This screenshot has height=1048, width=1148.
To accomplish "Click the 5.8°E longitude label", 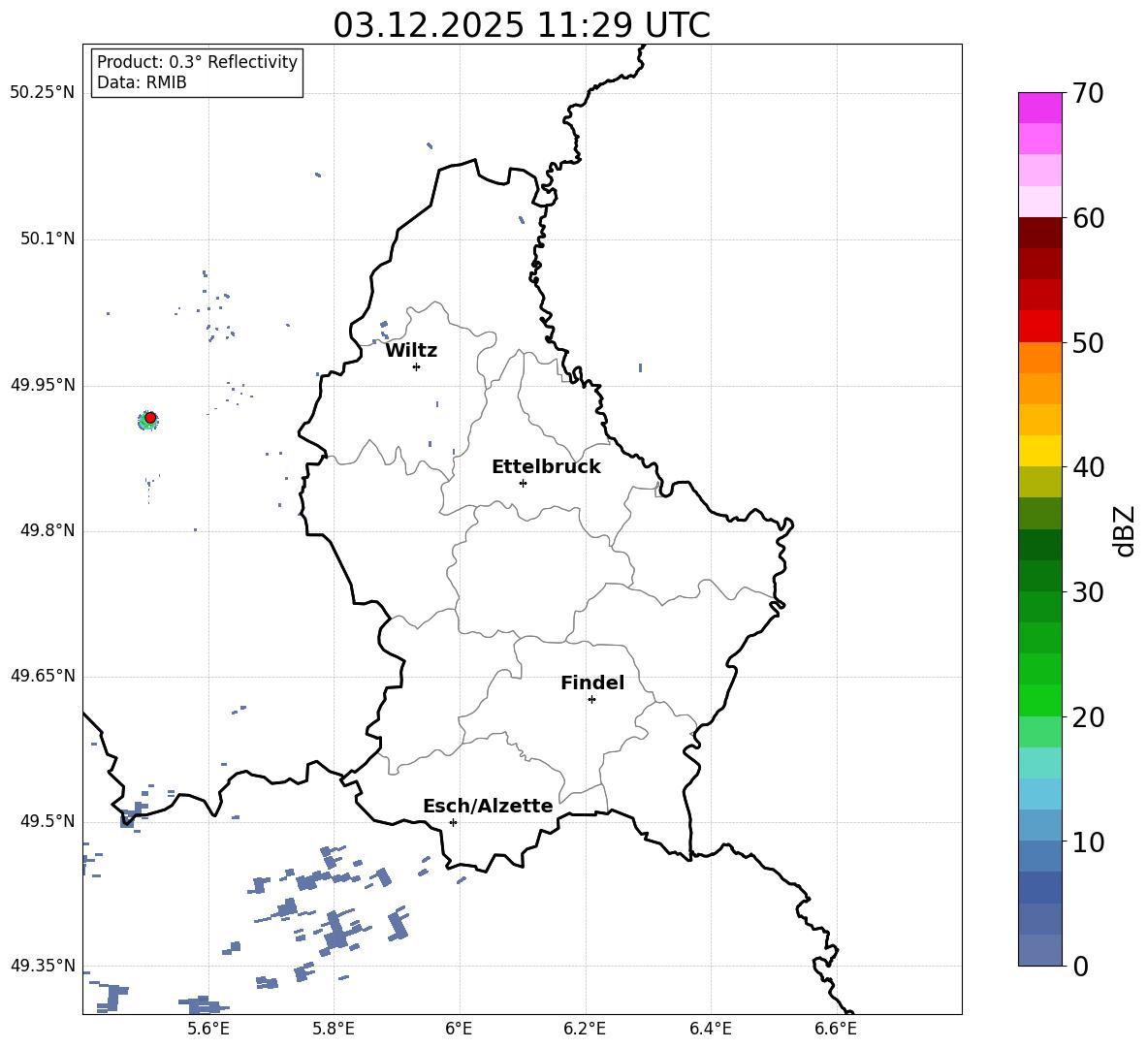I will pyautogui.click(x=334, y=1029).
